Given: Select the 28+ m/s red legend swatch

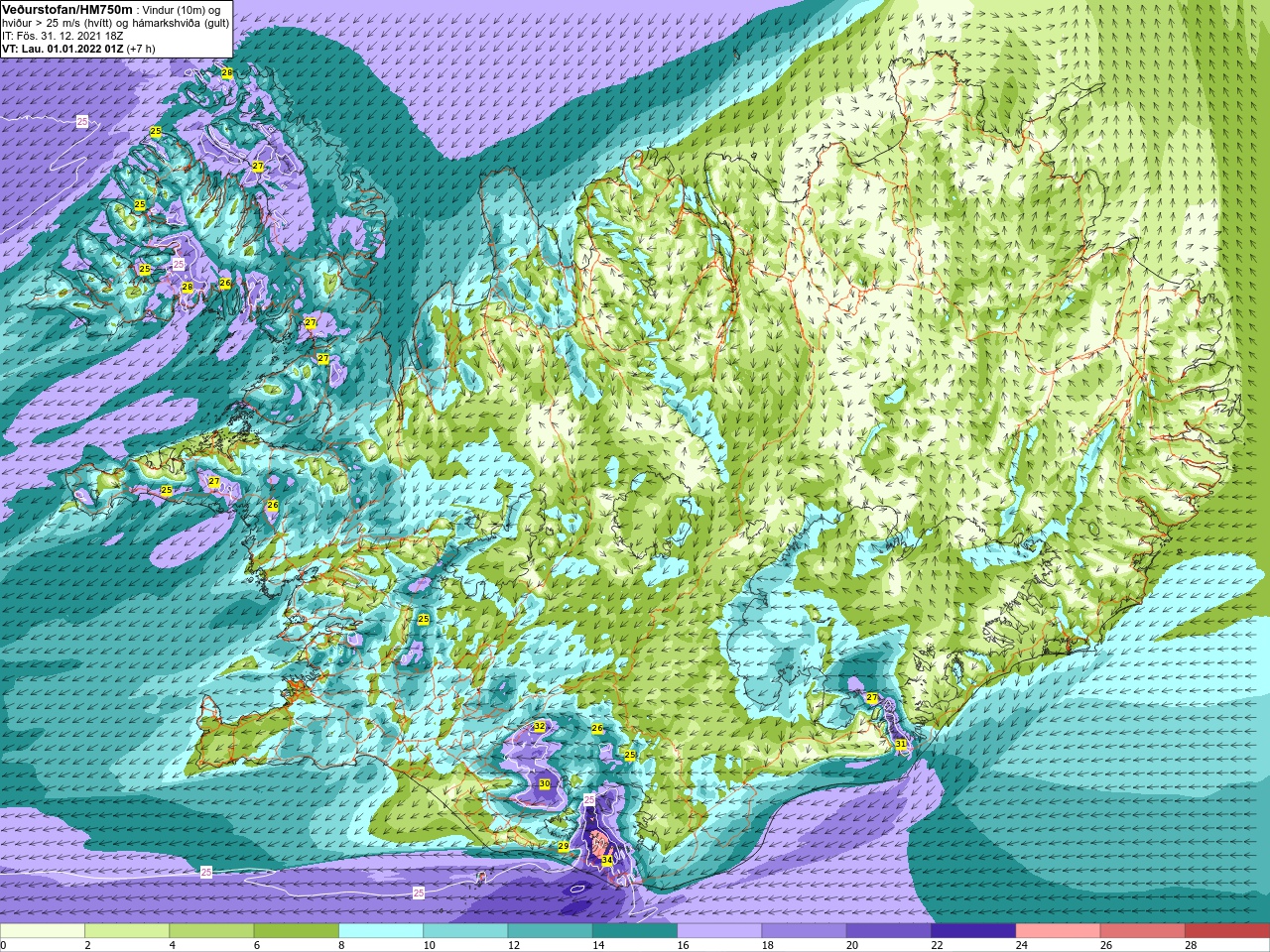Looking at the screenshot, I should coord(1227,931).
